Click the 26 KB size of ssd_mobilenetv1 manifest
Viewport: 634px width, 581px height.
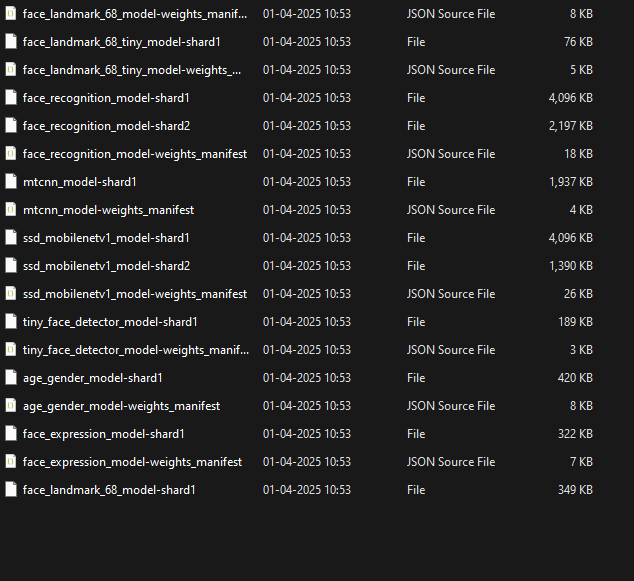pos(578,294)
